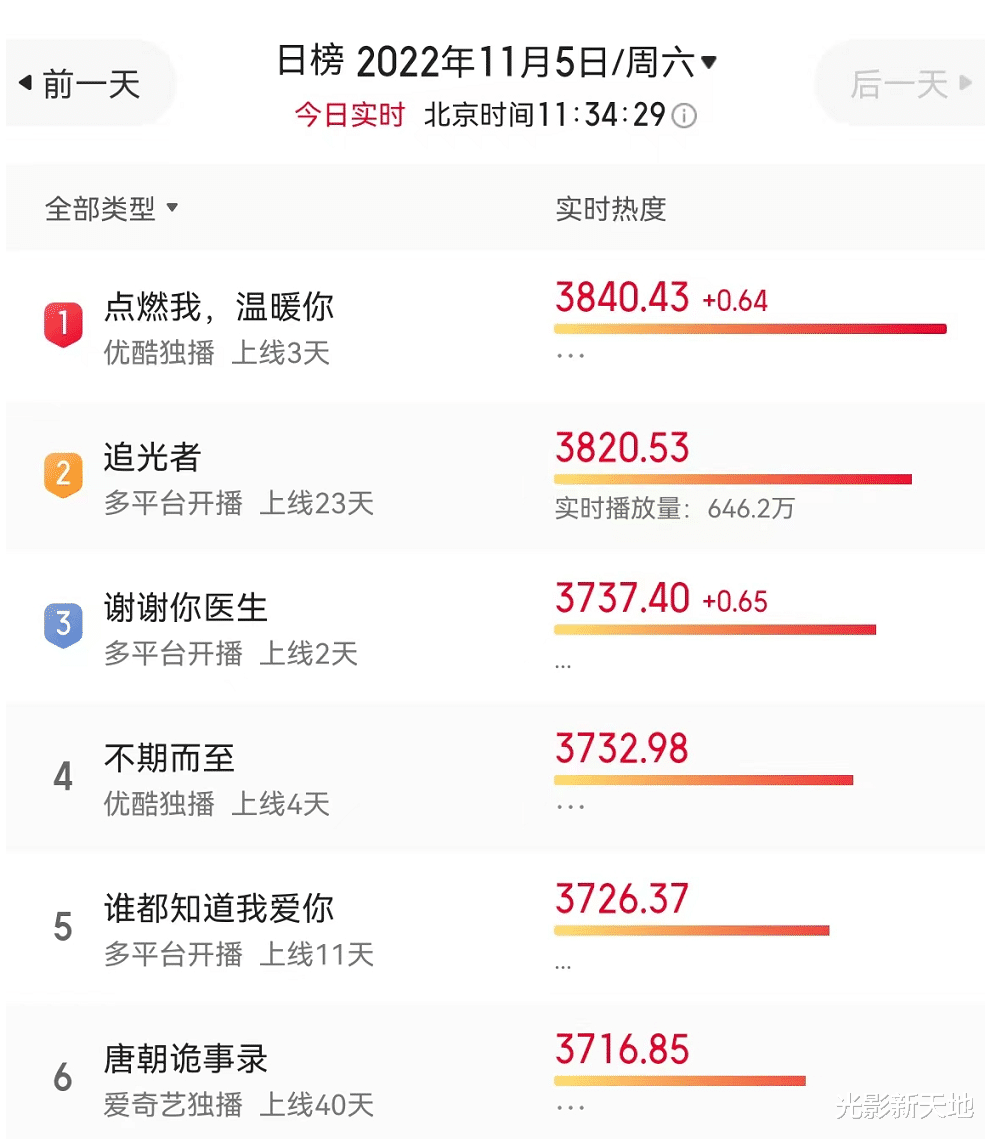Click the red rank 1 badge
Viewport: 989px width, 1139px height.
point(63,324)
